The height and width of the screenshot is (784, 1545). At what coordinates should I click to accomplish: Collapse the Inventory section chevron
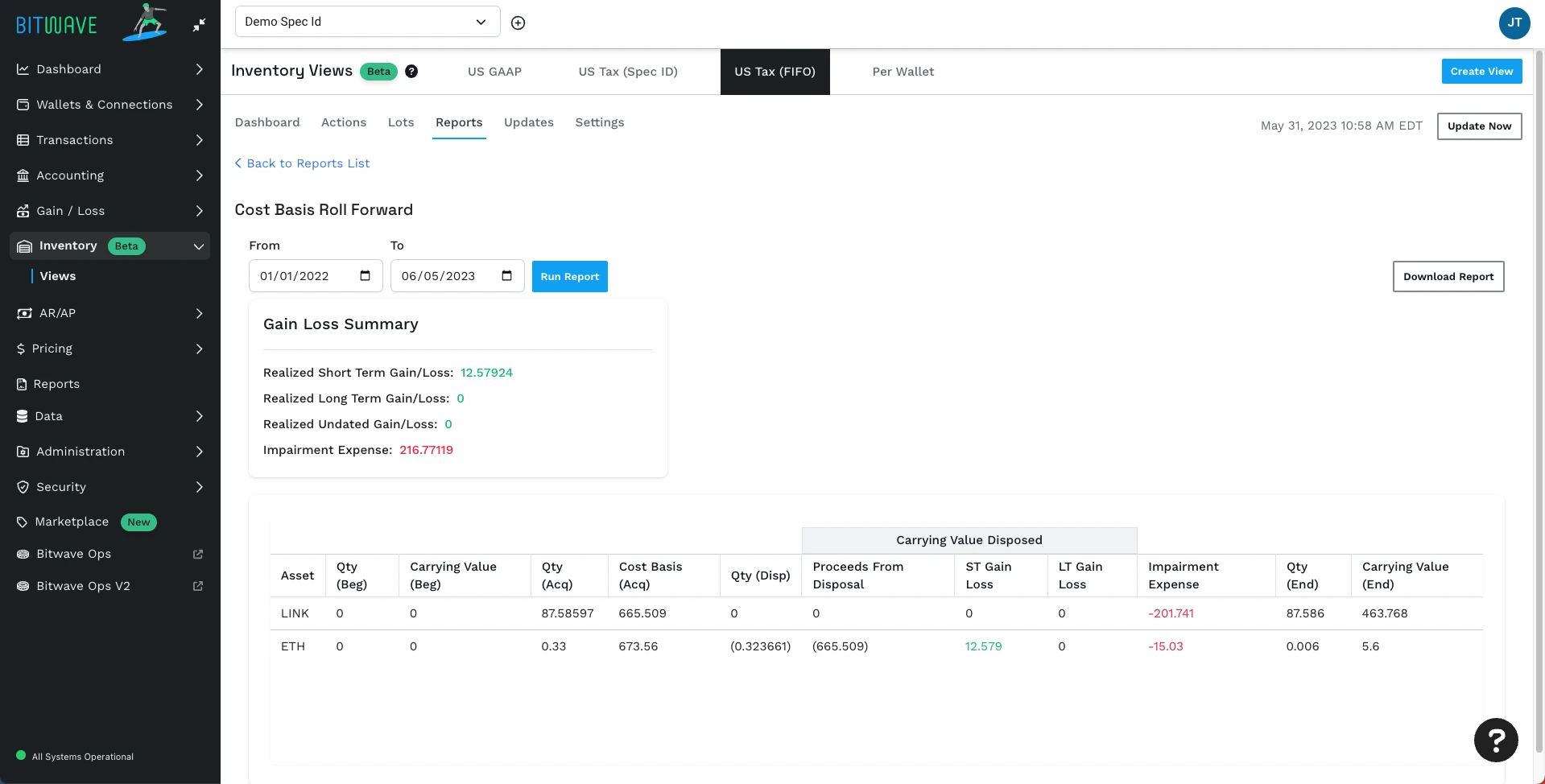[199, 246]
